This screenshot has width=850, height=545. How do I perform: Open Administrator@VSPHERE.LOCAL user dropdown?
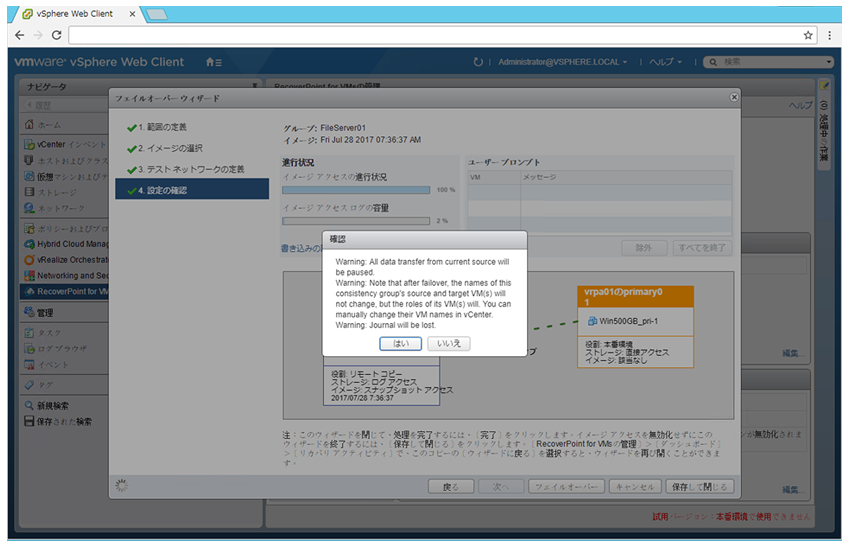tap(563, 62)
